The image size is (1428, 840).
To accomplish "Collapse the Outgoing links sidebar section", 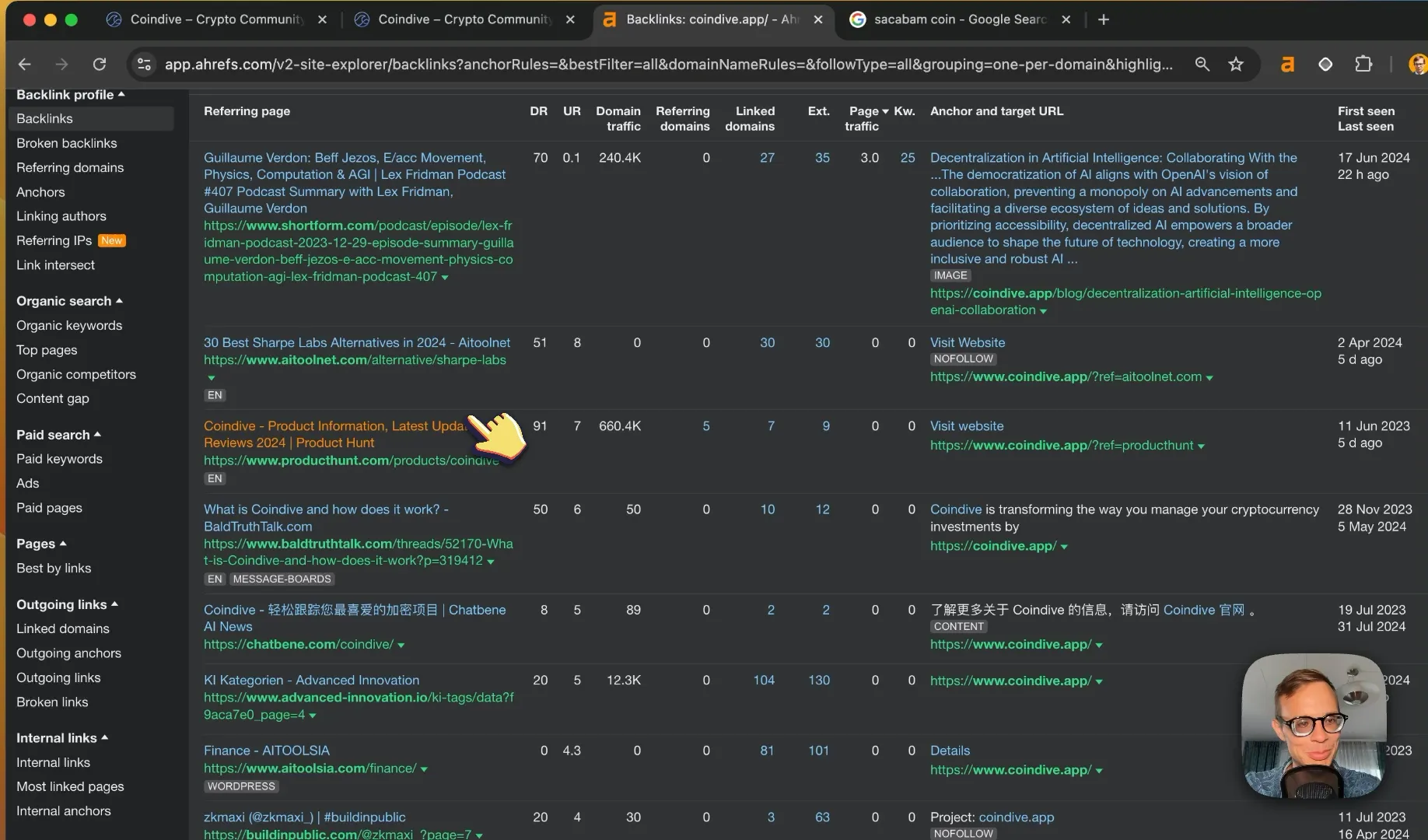I will [x=67, y=604].
